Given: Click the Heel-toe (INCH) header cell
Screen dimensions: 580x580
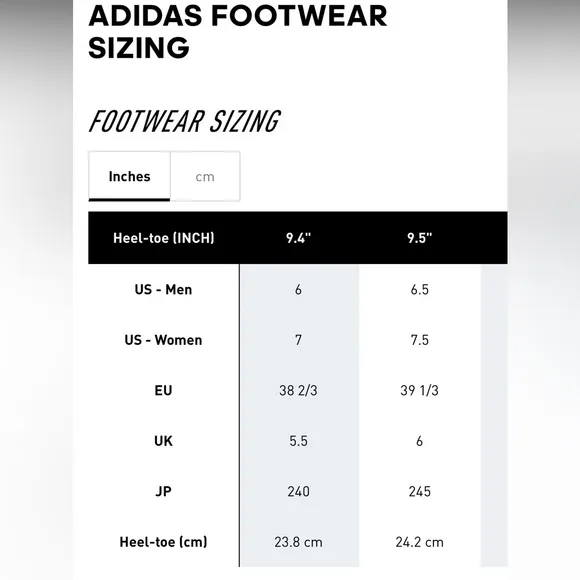Looking at the screenshot, I should [x=163, y=238].
